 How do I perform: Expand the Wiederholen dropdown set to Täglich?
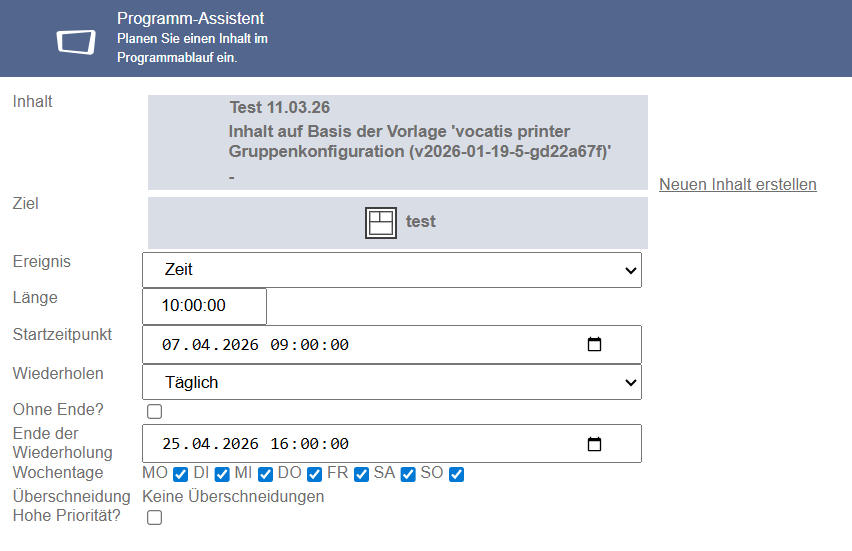(x=392, y=383)
